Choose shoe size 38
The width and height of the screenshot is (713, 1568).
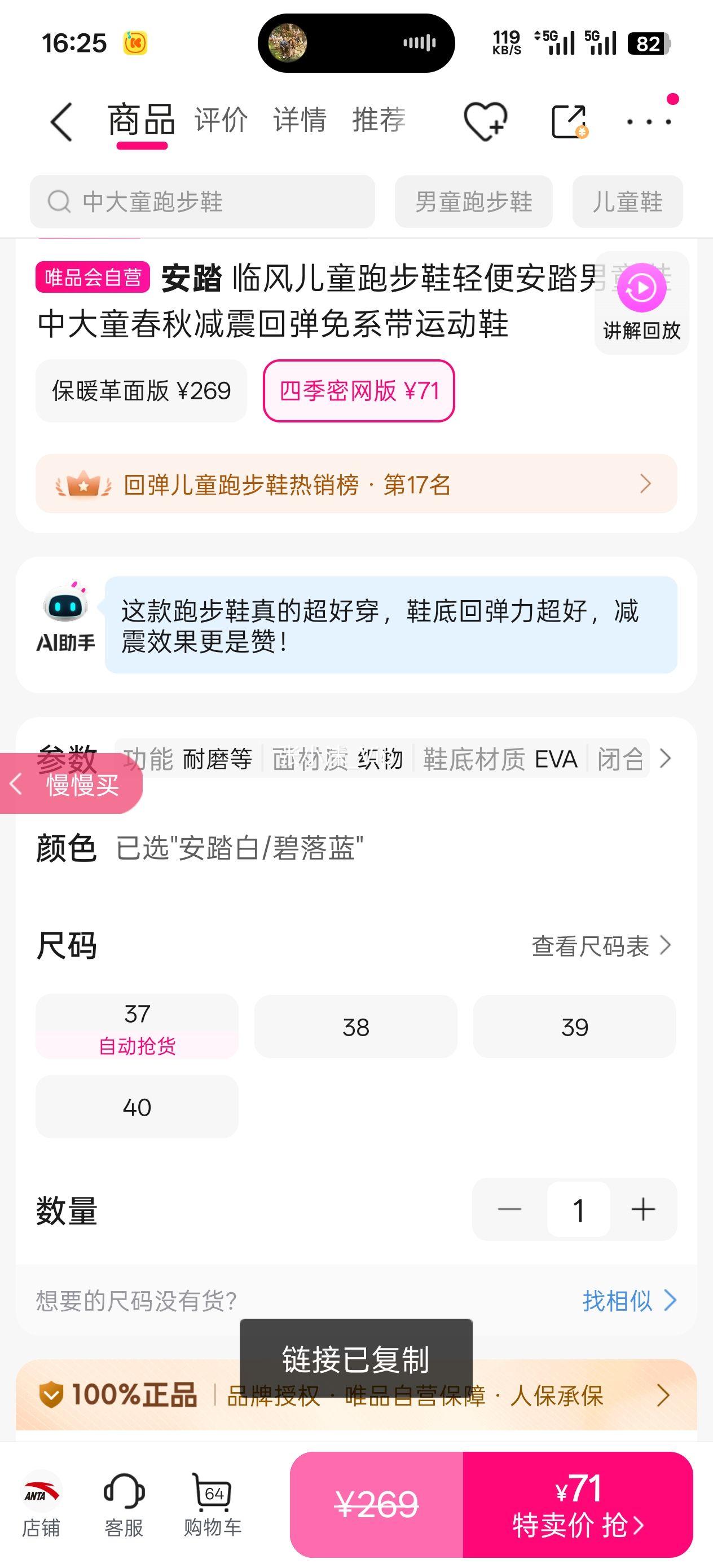[x=355, y=1027]
